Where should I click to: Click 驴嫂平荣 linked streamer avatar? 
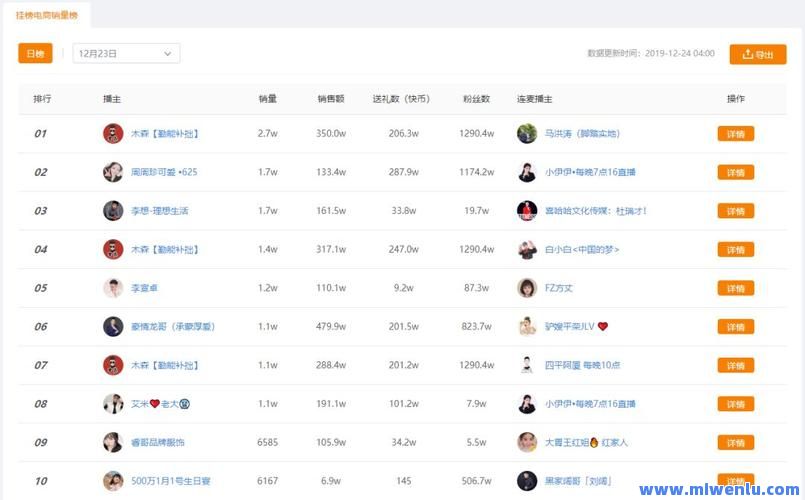click(x=527, y=326)
